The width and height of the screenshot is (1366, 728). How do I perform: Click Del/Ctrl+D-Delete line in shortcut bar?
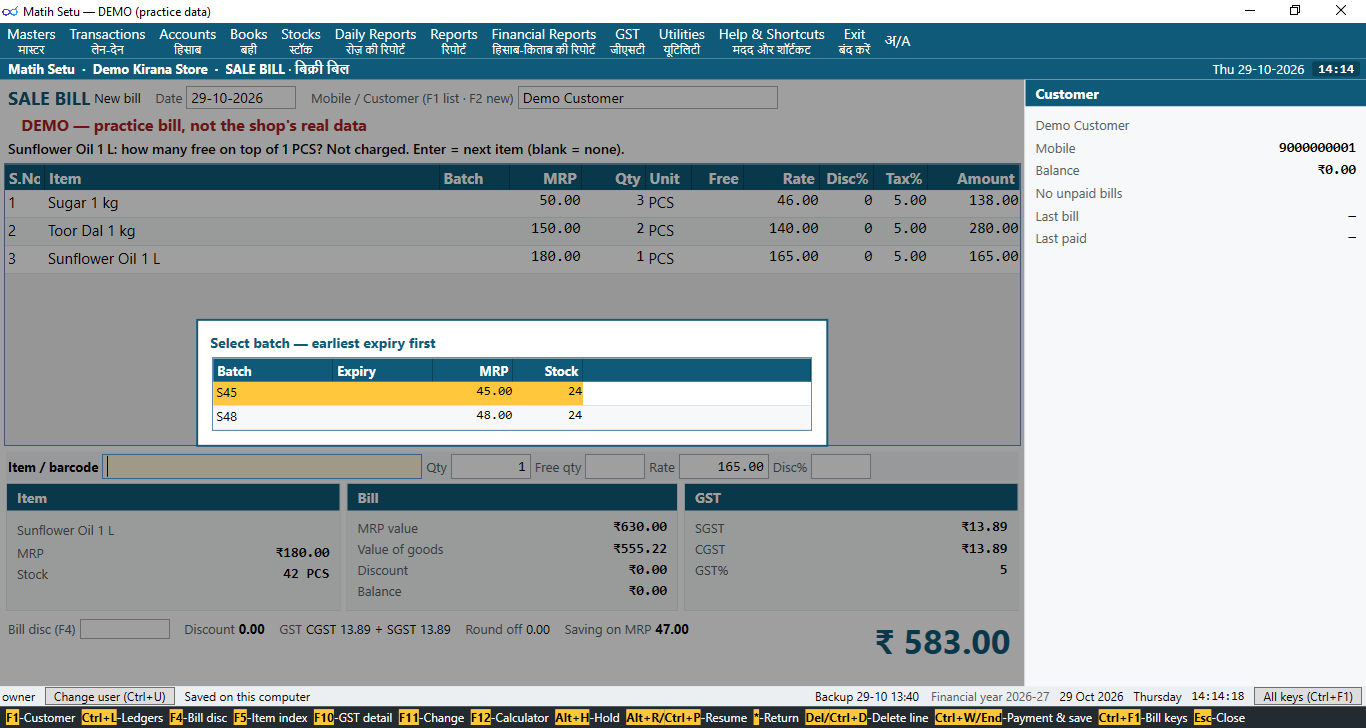click(866, 718)
